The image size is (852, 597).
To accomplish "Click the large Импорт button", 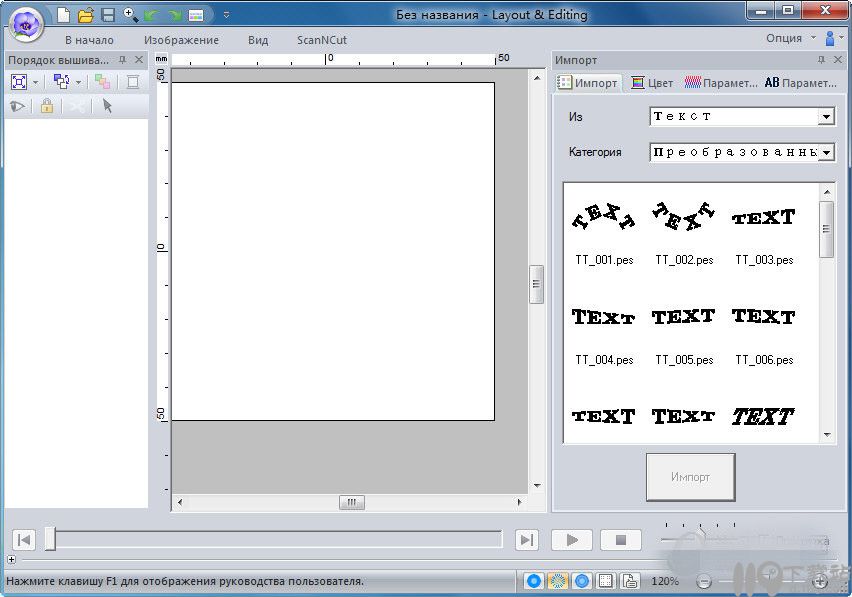I will point(691,477).
